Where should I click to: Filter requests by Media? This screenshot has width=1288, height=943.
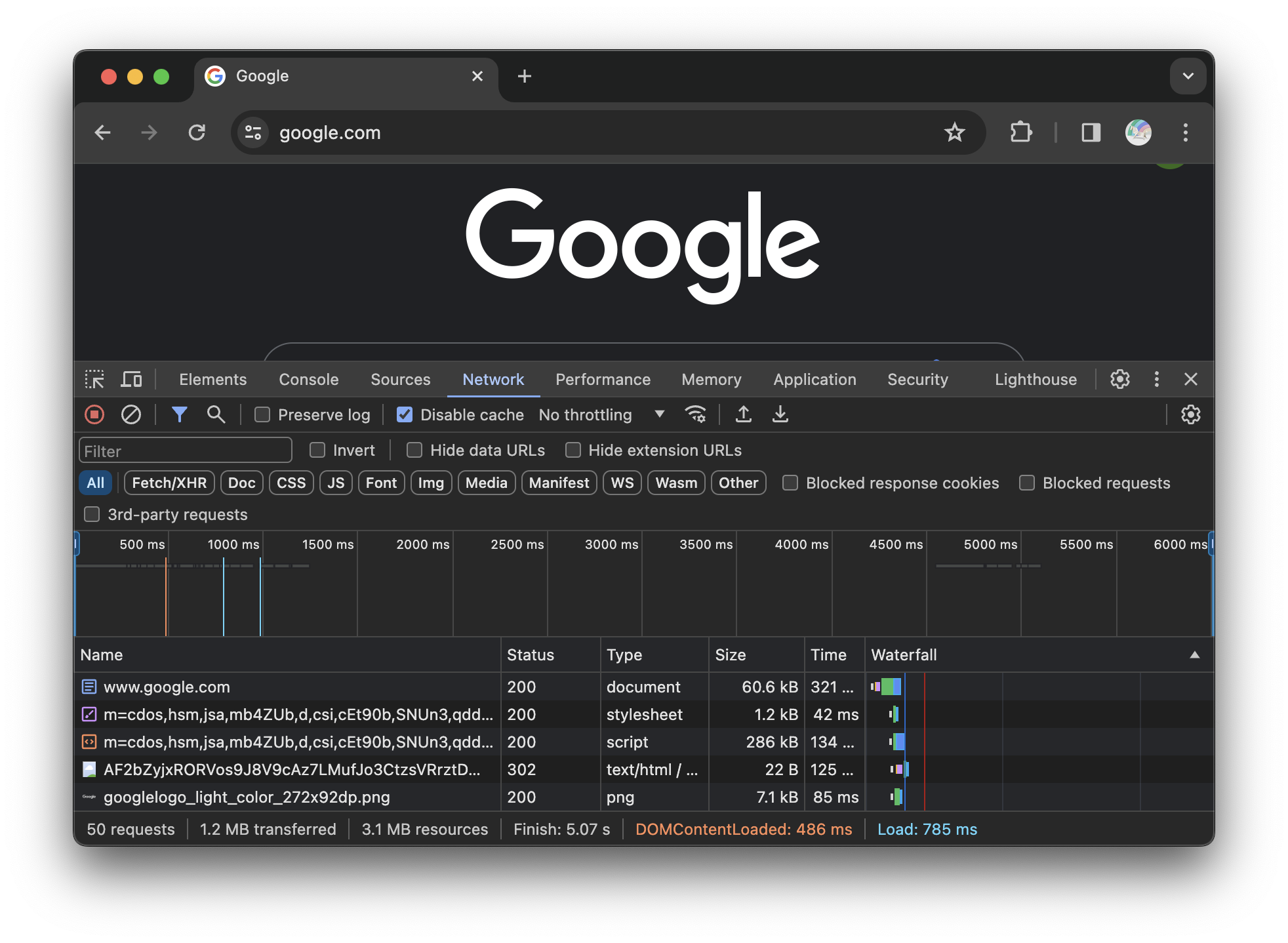487,483
